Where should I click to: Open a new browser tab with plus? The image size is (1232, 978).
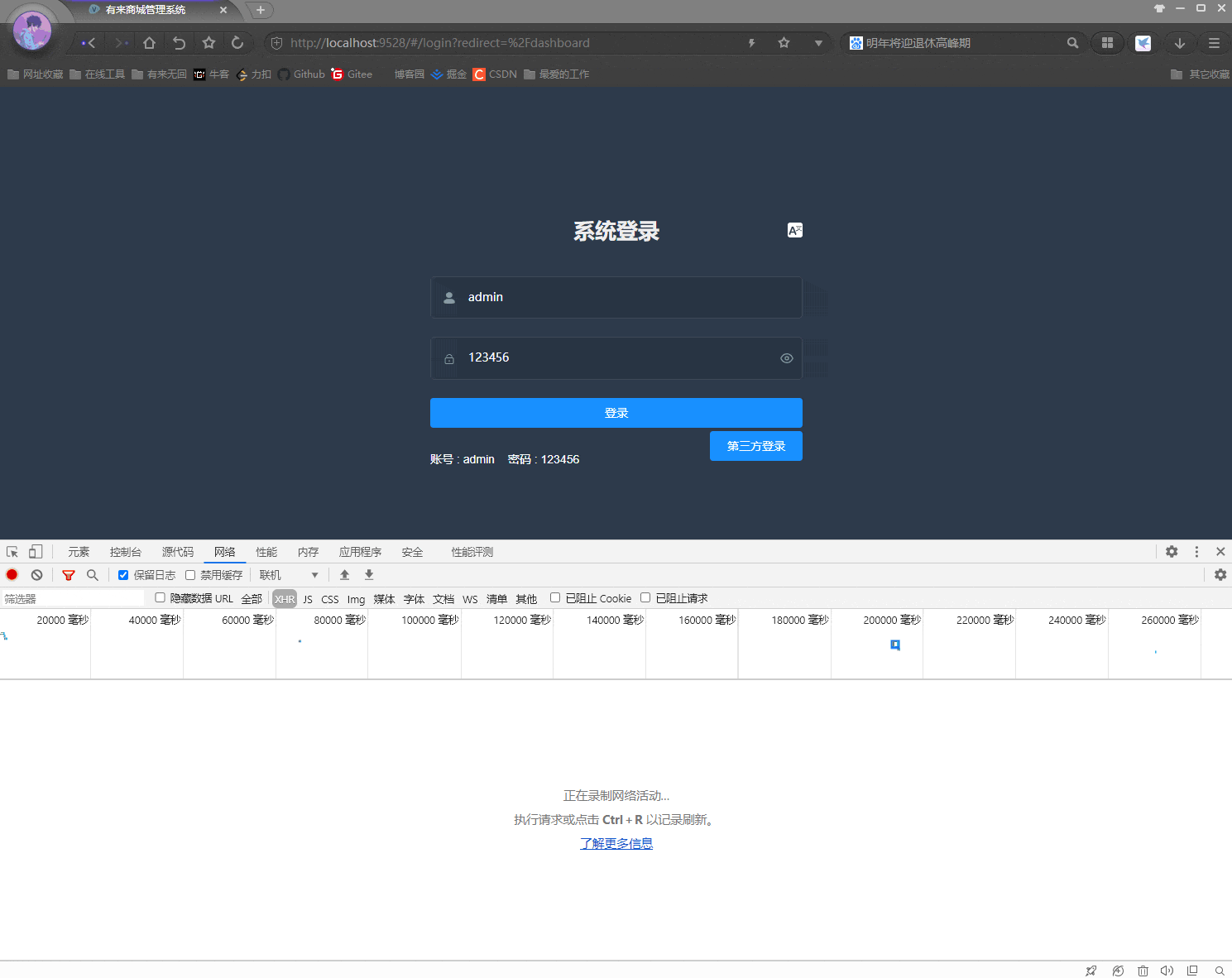tap(261, 10)
